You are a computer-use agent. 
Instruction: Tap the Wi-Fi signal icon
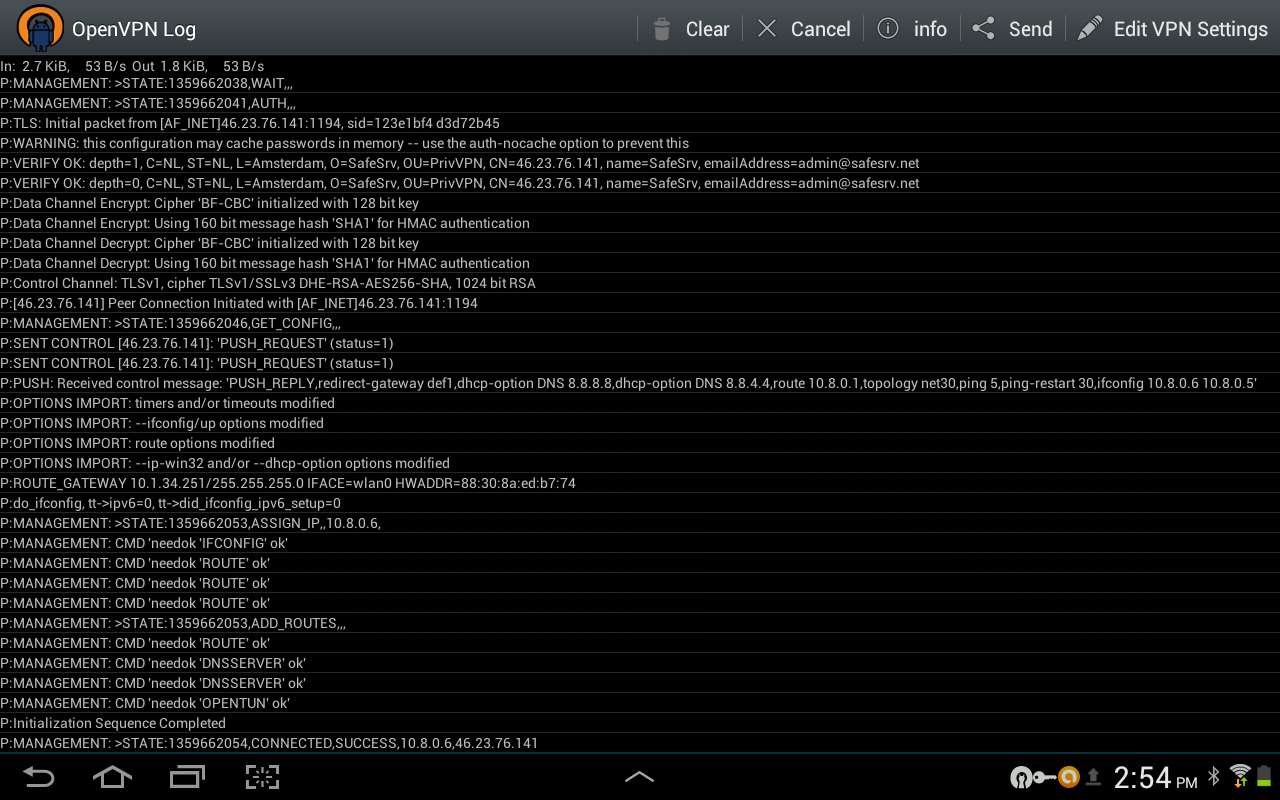tap(1240, 776)
